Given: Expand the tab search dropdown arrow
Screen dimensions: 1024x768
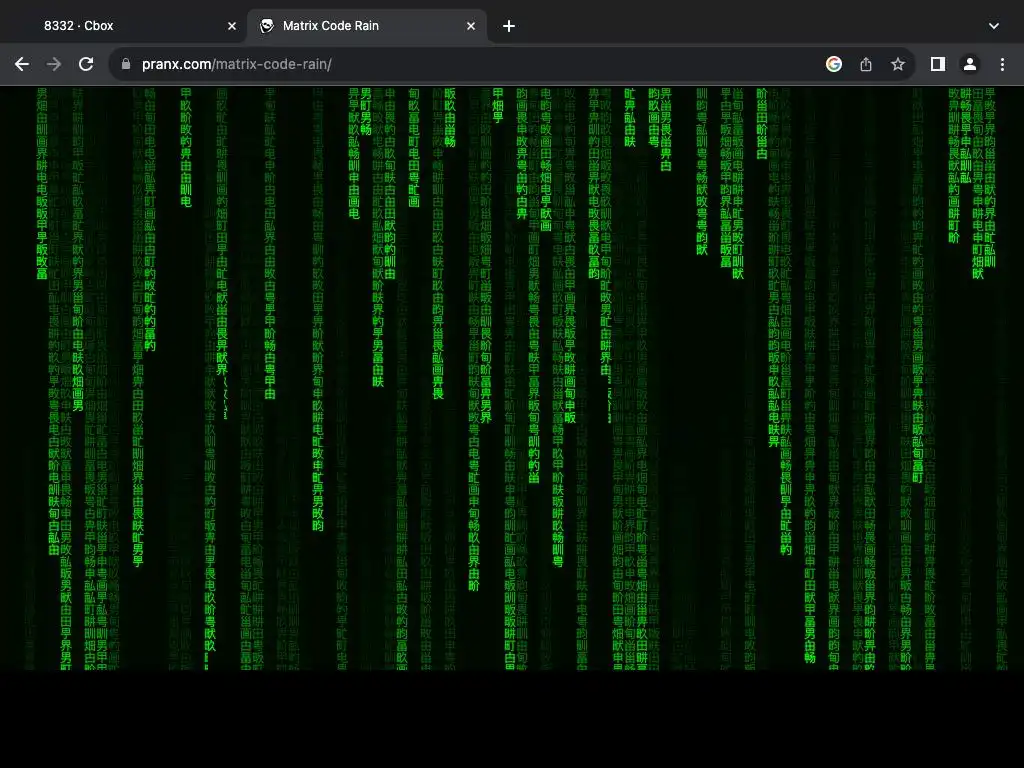Looking at the screenshot, I should 994,26.
